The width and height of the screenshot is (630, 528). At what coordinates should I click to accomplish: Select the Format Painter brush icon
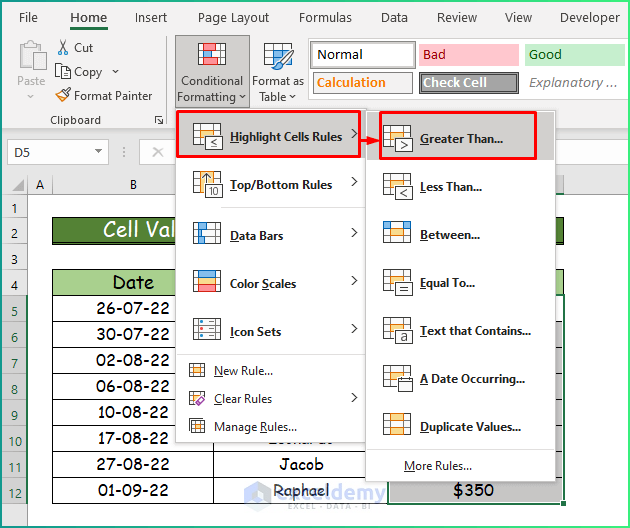pos(63,95)
